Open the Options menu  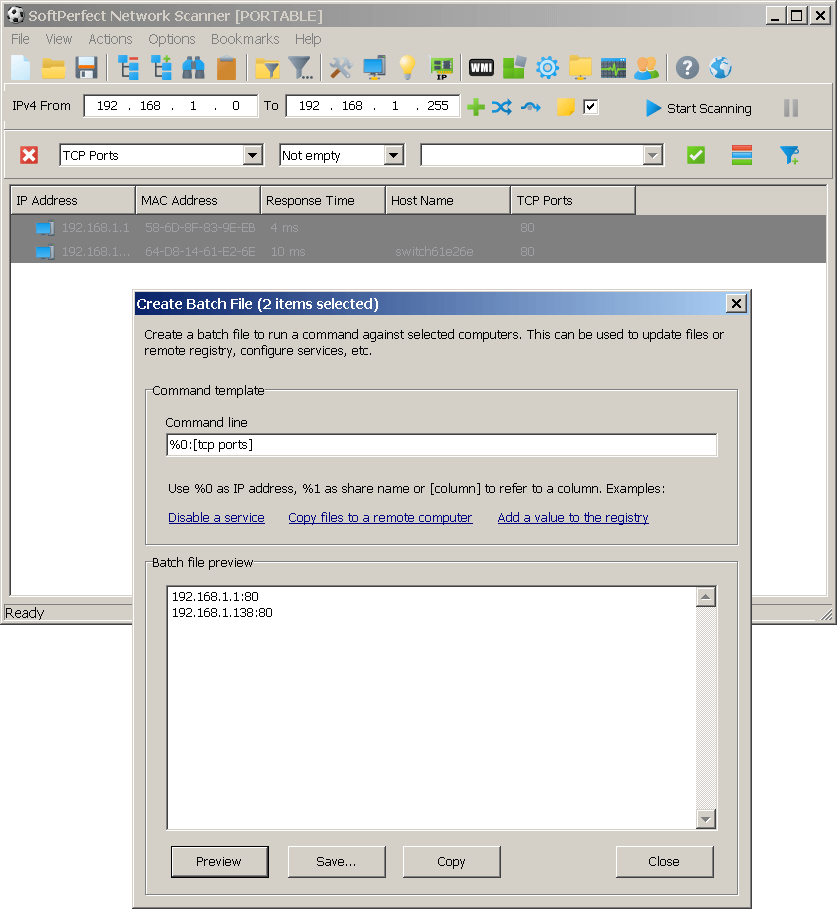(172, 39)
